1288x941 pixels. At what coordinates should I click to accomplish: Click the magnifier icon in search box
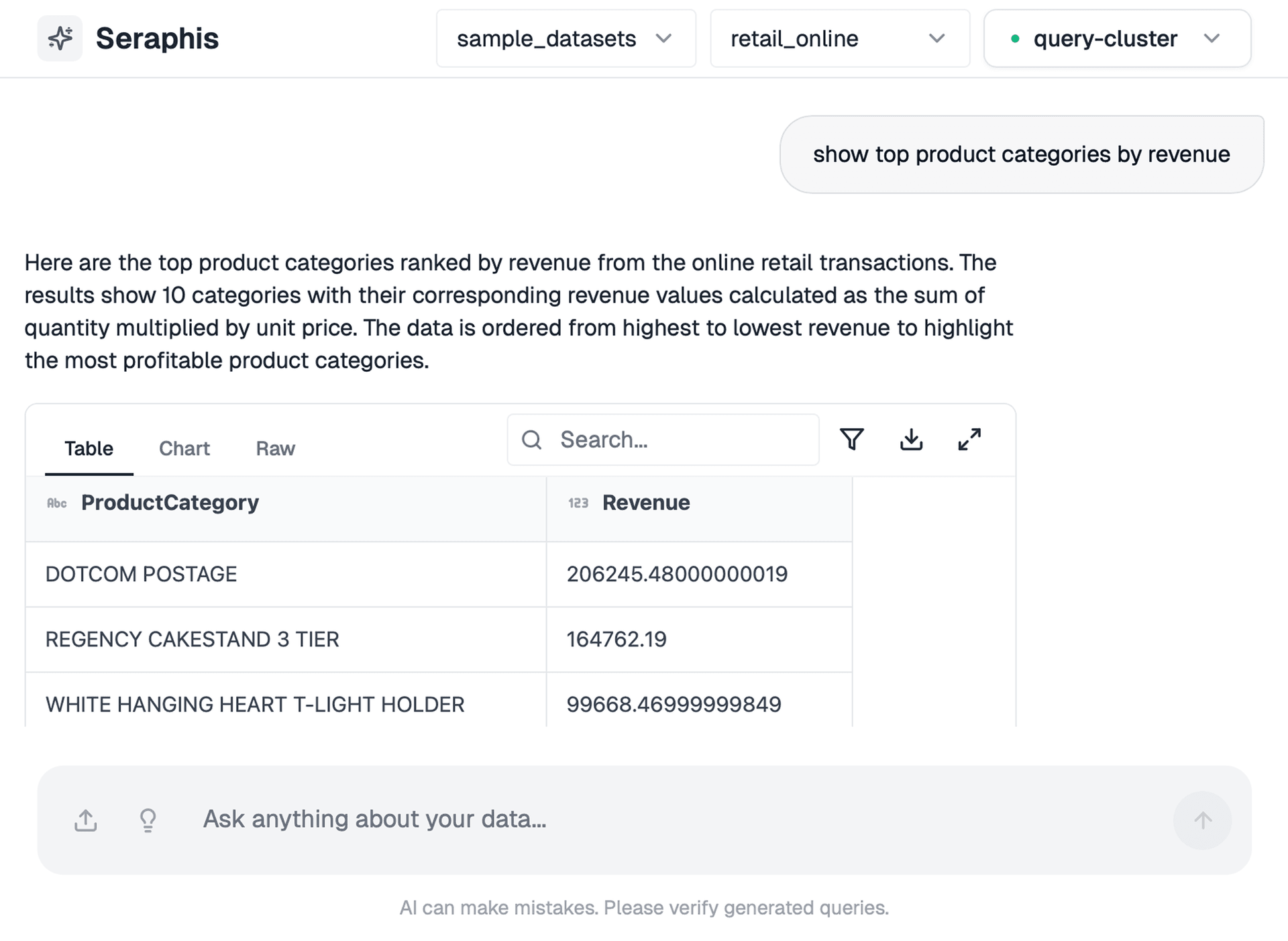point(532,440)
